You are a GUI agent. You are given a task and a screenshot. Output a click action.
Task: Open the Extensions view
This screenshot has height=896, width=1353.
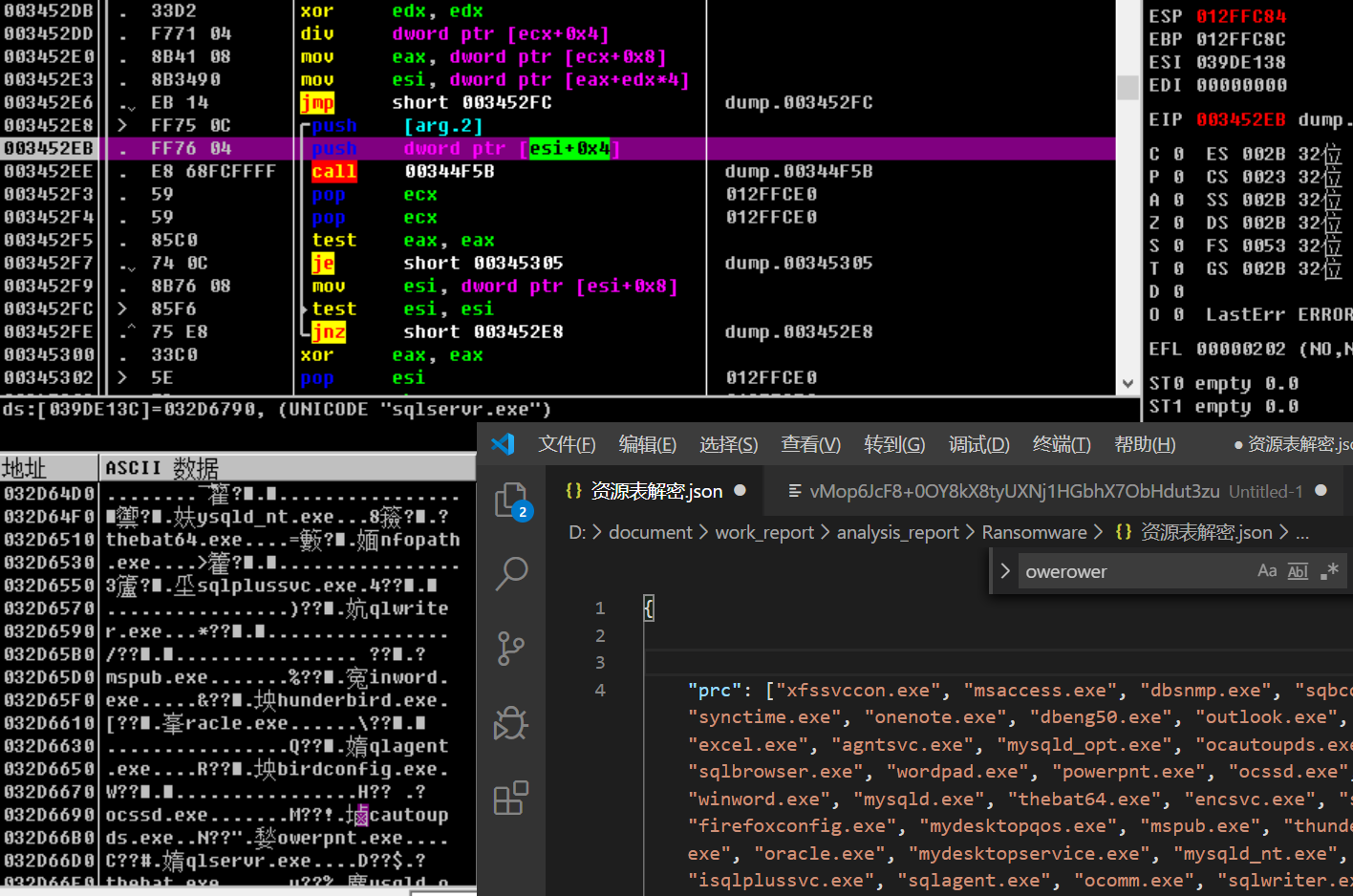pyautogui.click(x=512, y=798)
